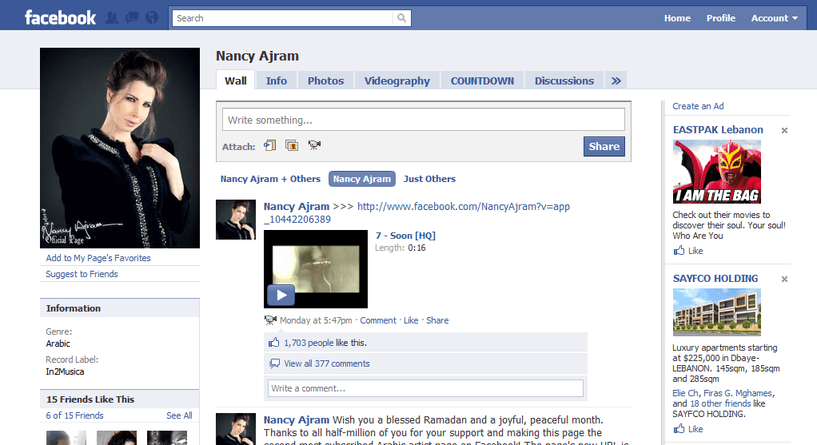
Task: Click Nancy Ajram name on Ramadan post
Action: pos(296,420)
